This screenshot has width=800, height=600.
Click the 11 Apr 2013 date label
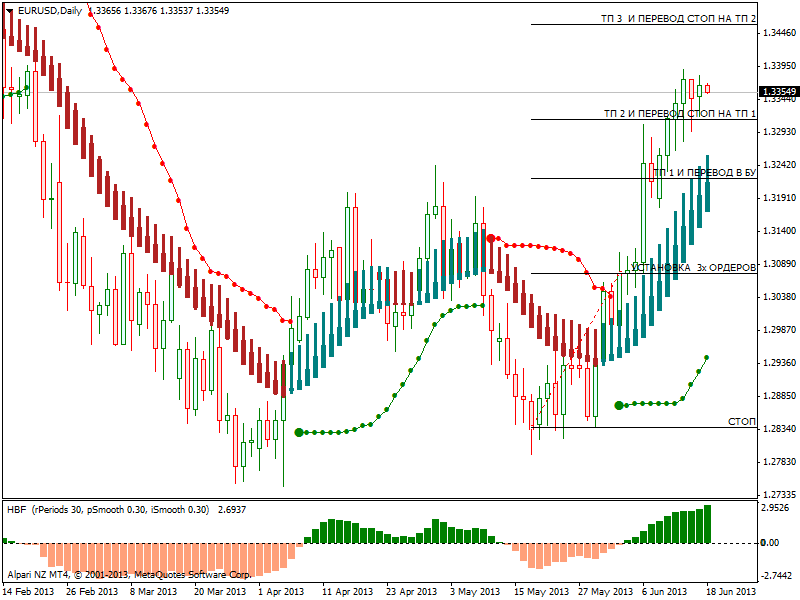(x=347, y=592)
